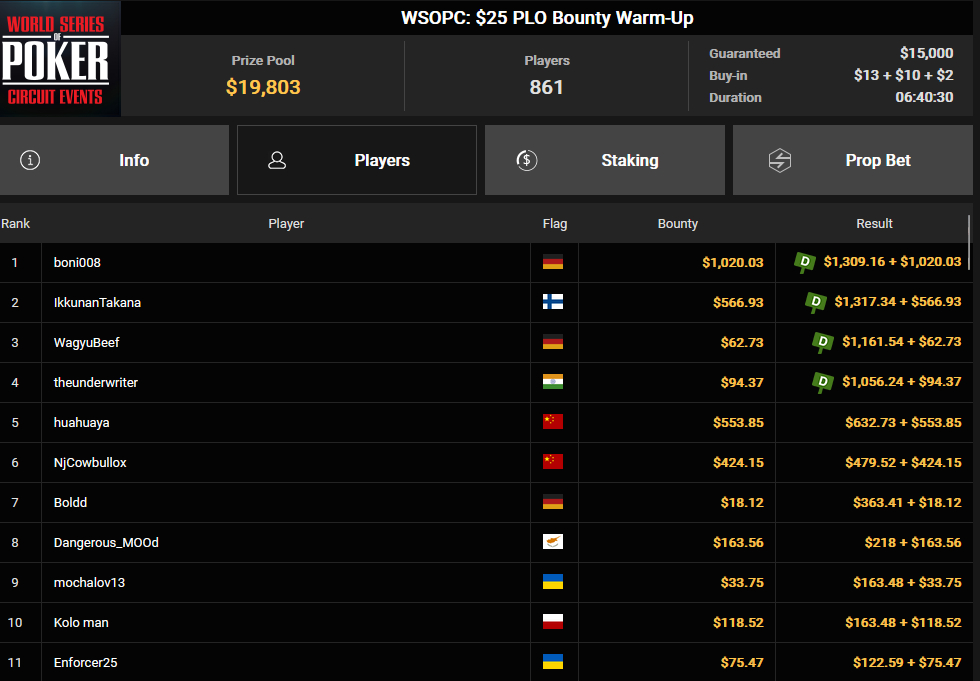Click the 861 players count
The image size is (980, 681).
[546, 87]
